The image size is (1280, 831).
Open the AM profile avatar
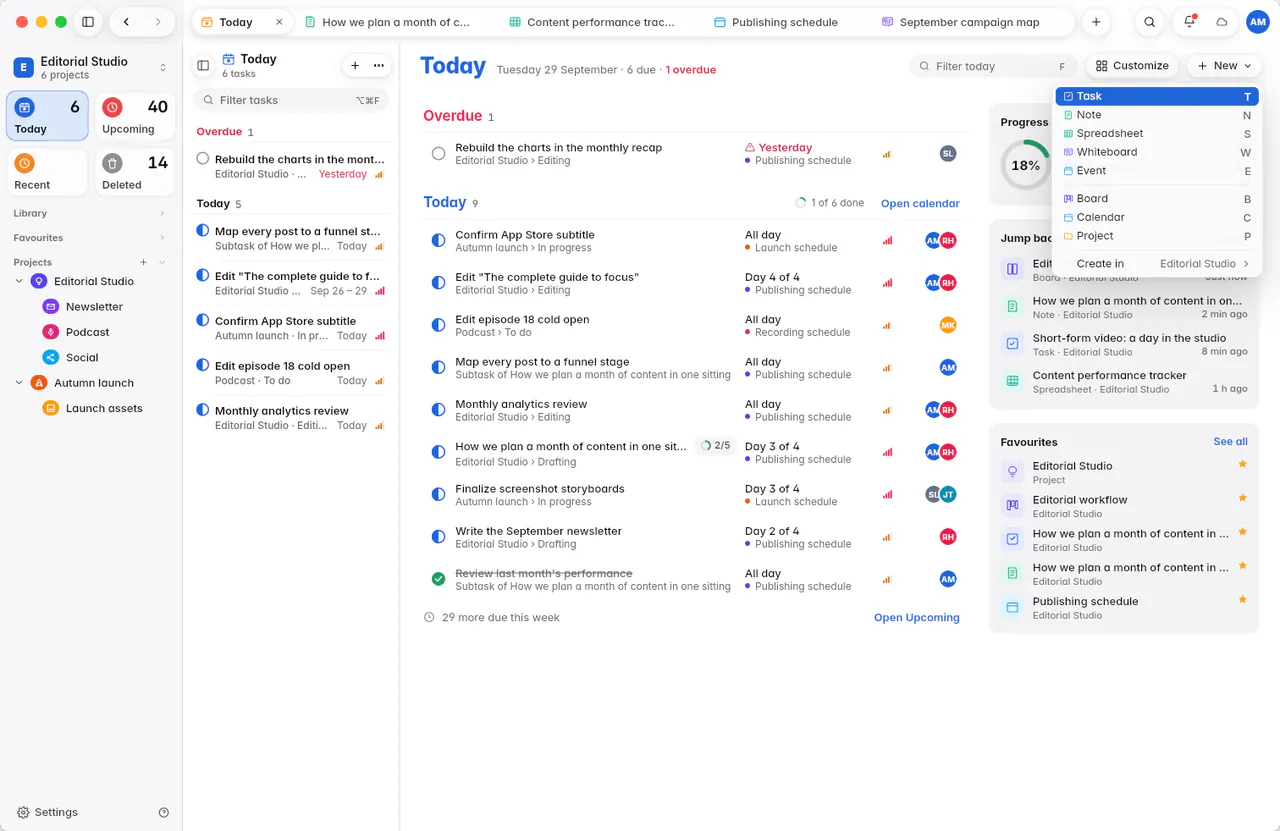pos(1257,22)
